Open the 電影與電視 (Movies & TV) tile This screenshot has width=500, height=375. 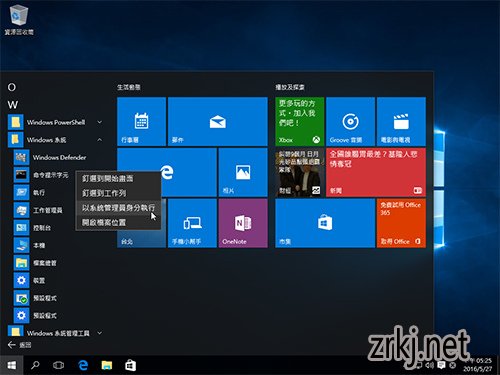(401, 121)
